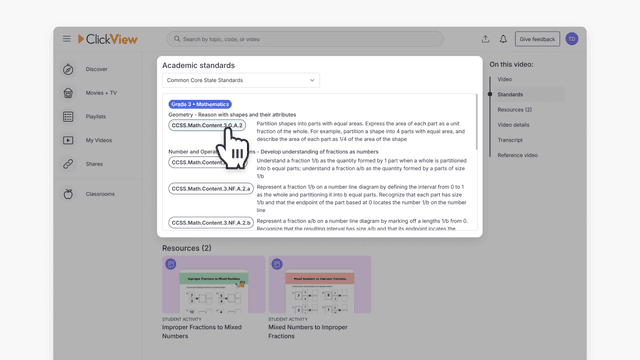The image size is (640, 360).
Task: Jump to Video details section link
Action: pos(513,125)
